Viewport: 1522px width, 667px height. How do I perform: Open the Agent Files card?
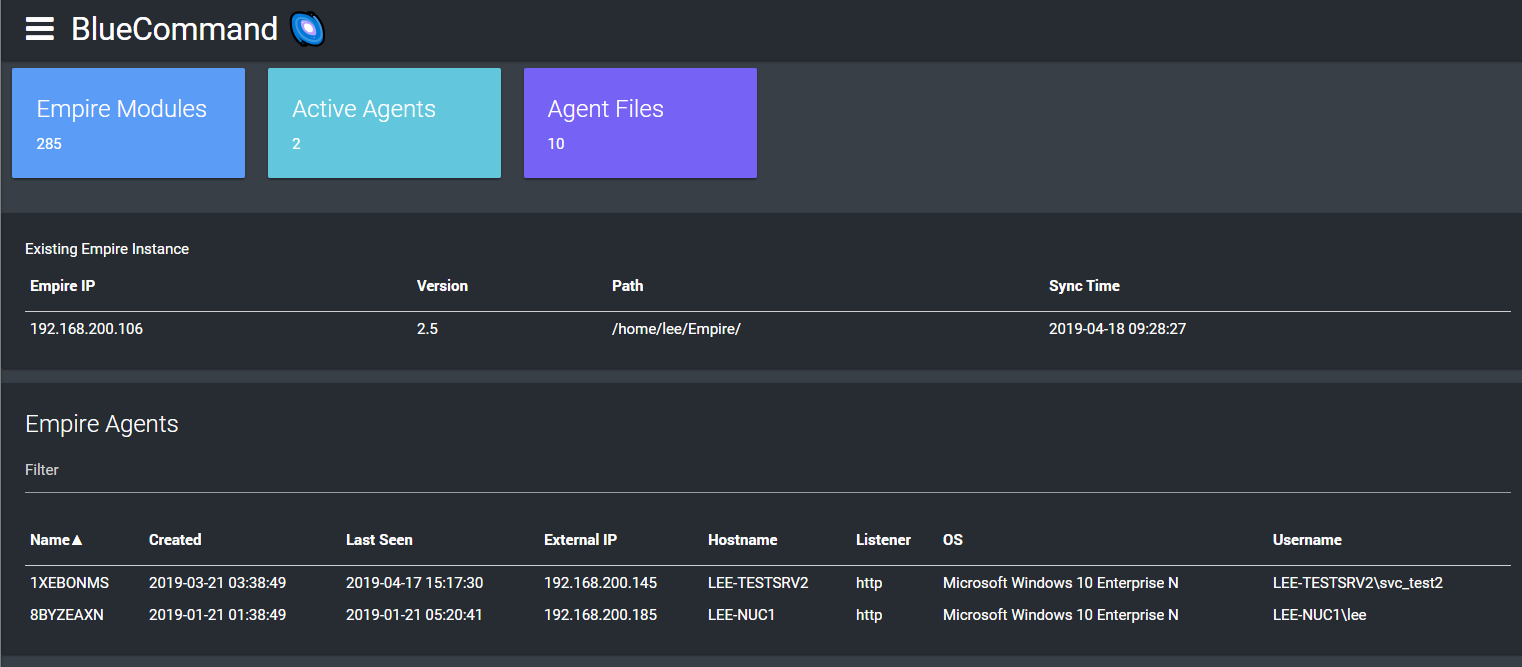[x=640, y=123]
